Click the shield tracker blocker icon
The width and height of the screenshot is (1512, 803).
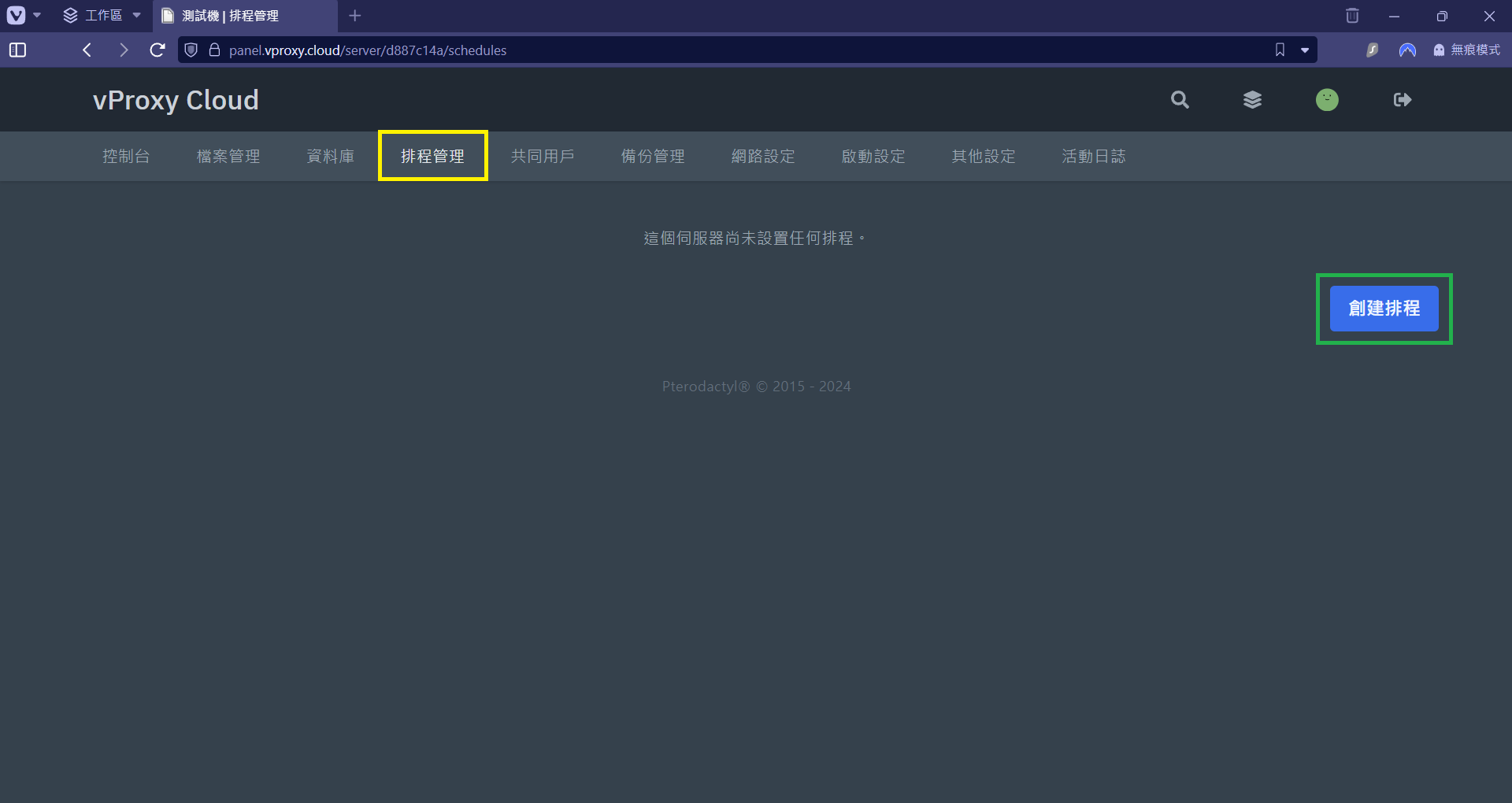pyautogui.click(x=191, y=50)
